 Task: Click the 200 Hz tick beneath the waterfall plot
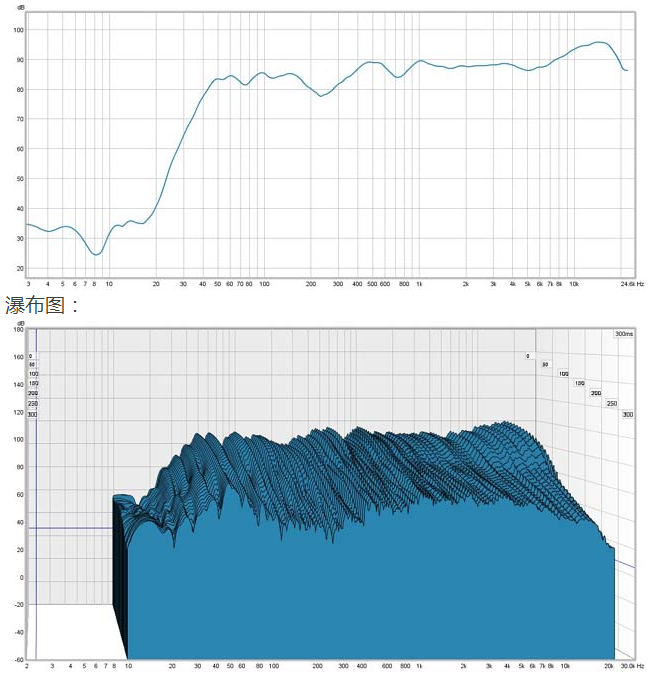click(x=317, y=666)
